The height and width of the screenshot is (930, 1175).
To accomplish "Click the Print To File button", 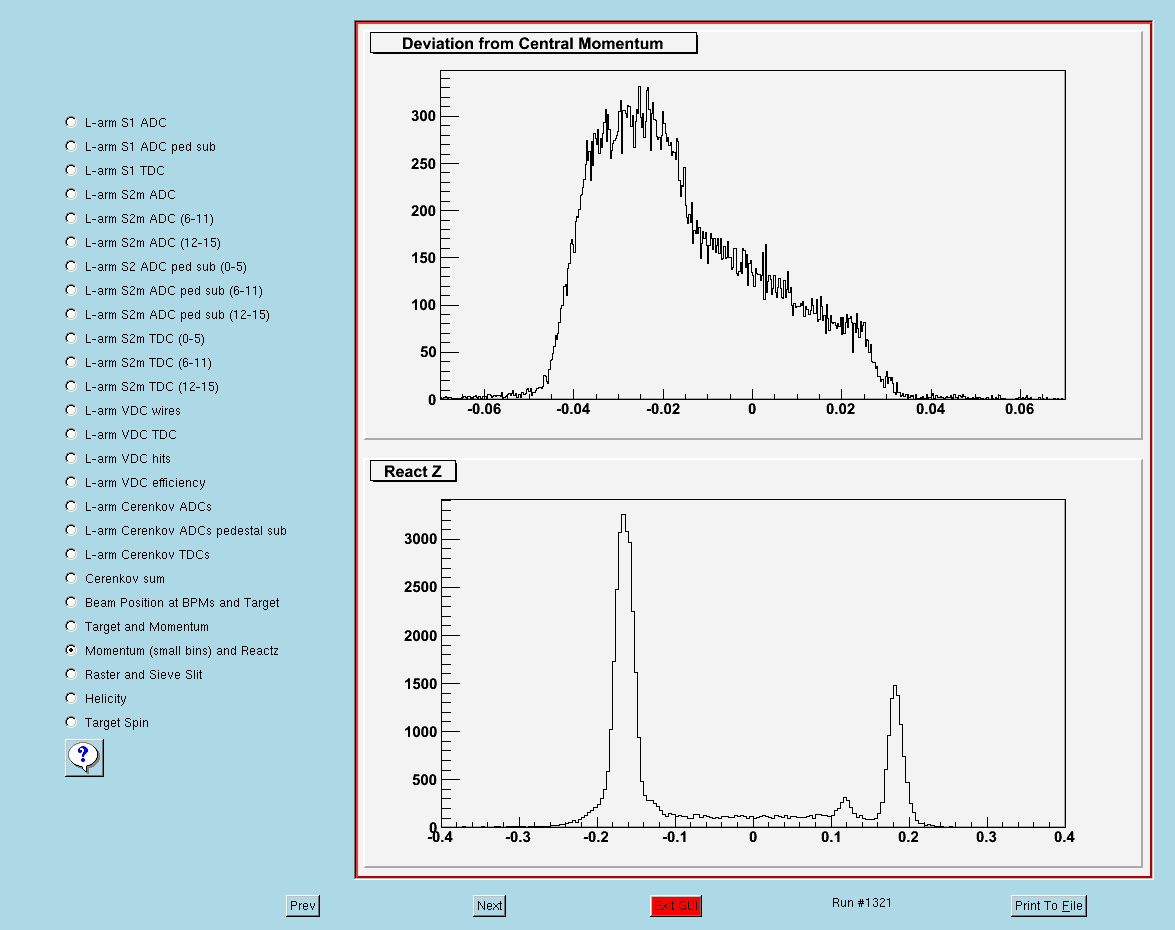I will pos(1048,905).
